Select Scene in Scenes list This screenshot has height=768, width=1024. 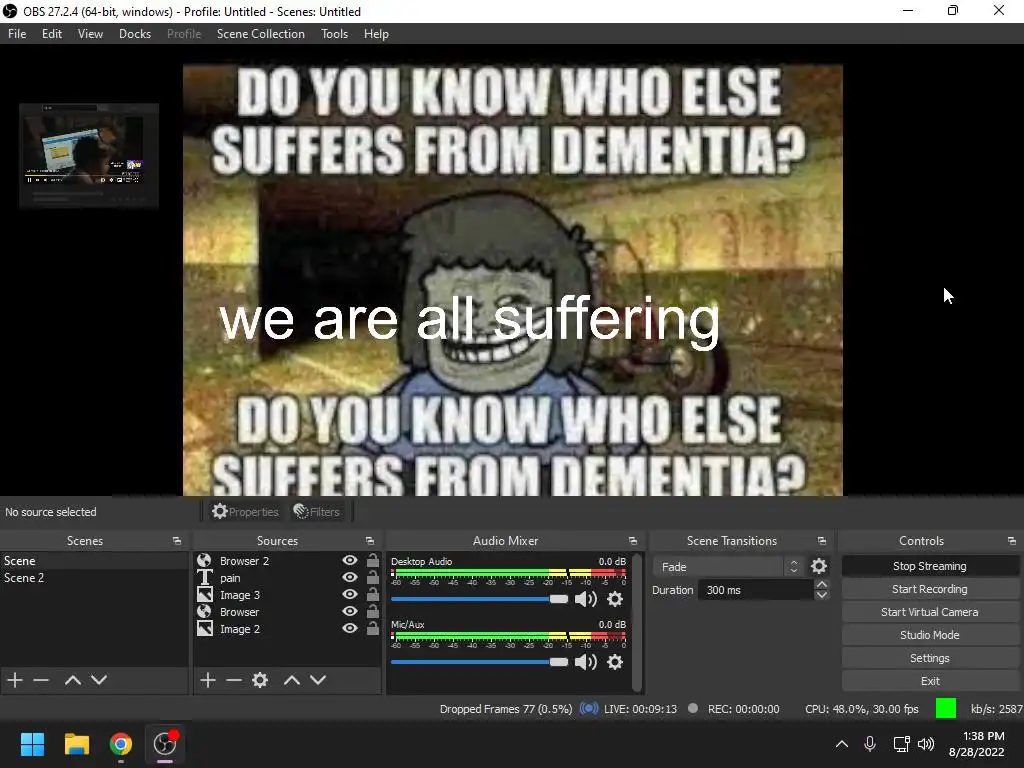coord(94,561)
